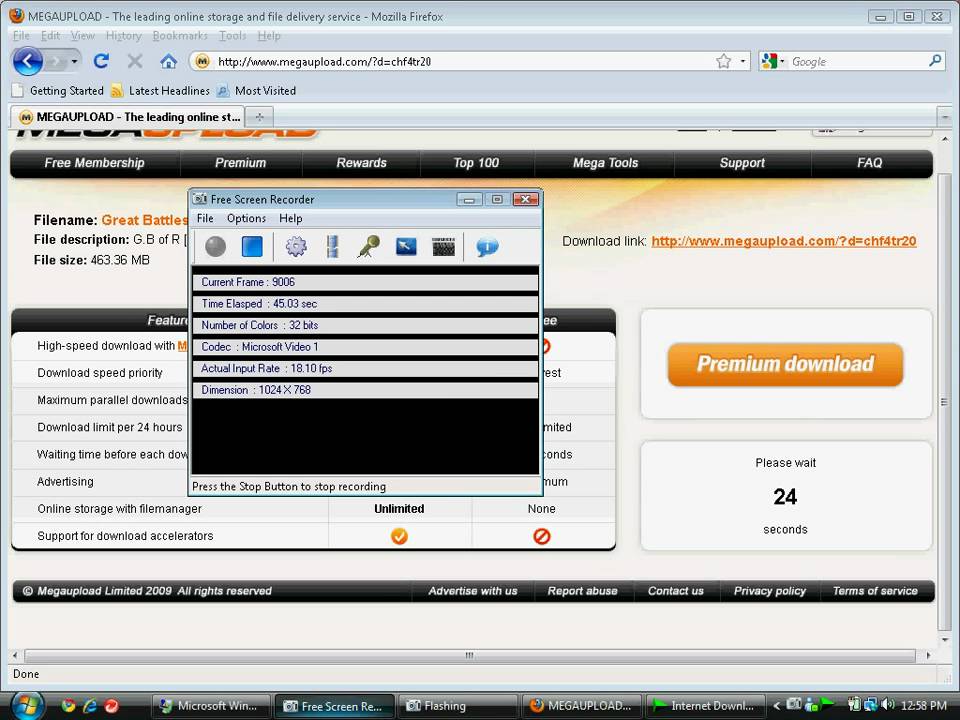The image size is (960, 720).
Task: Open Premium nav item on Megaupload
Action: (241, 163)
